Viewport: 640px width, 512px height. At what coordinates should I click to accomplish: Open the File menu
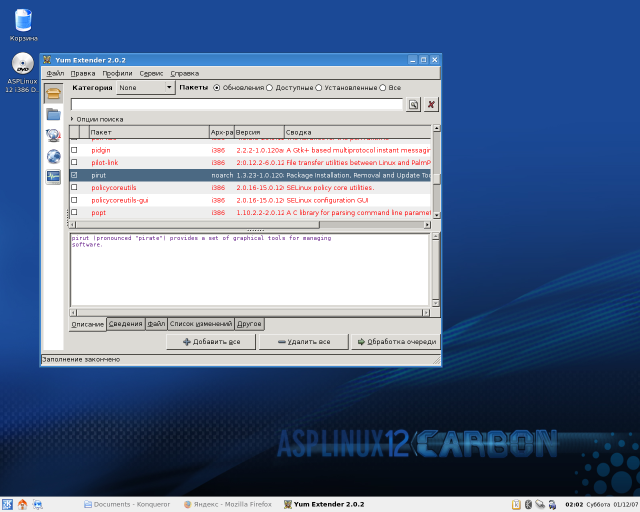(x=55, y=73)
